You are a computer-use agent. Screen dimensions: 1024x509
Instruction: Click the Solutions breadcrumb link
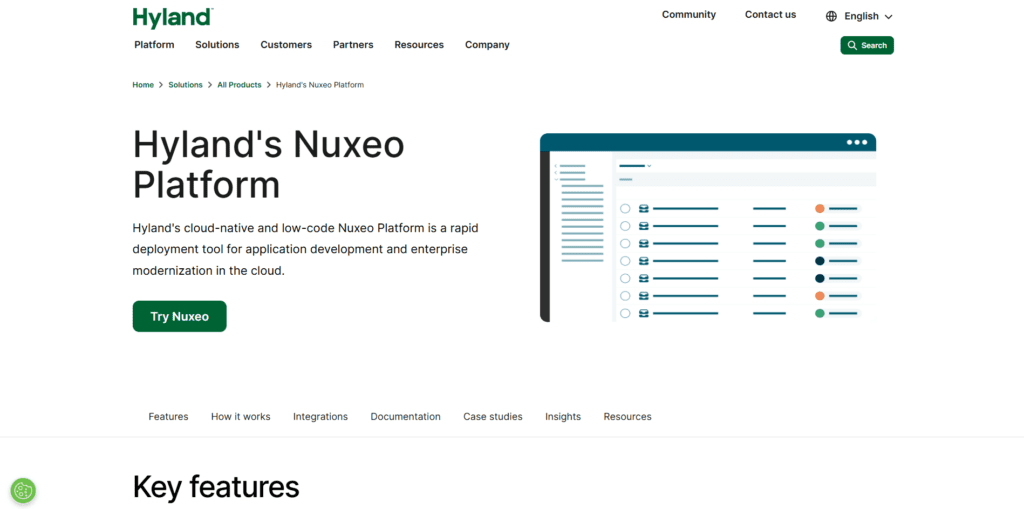pyautogui.click(x=185, y=85)
